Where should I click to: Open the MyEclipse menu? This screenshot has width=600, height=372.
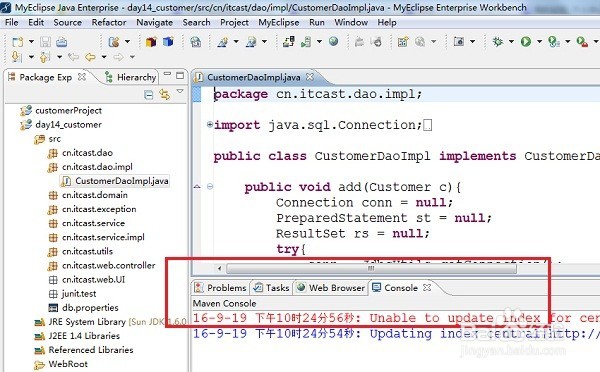coord(279,23)
